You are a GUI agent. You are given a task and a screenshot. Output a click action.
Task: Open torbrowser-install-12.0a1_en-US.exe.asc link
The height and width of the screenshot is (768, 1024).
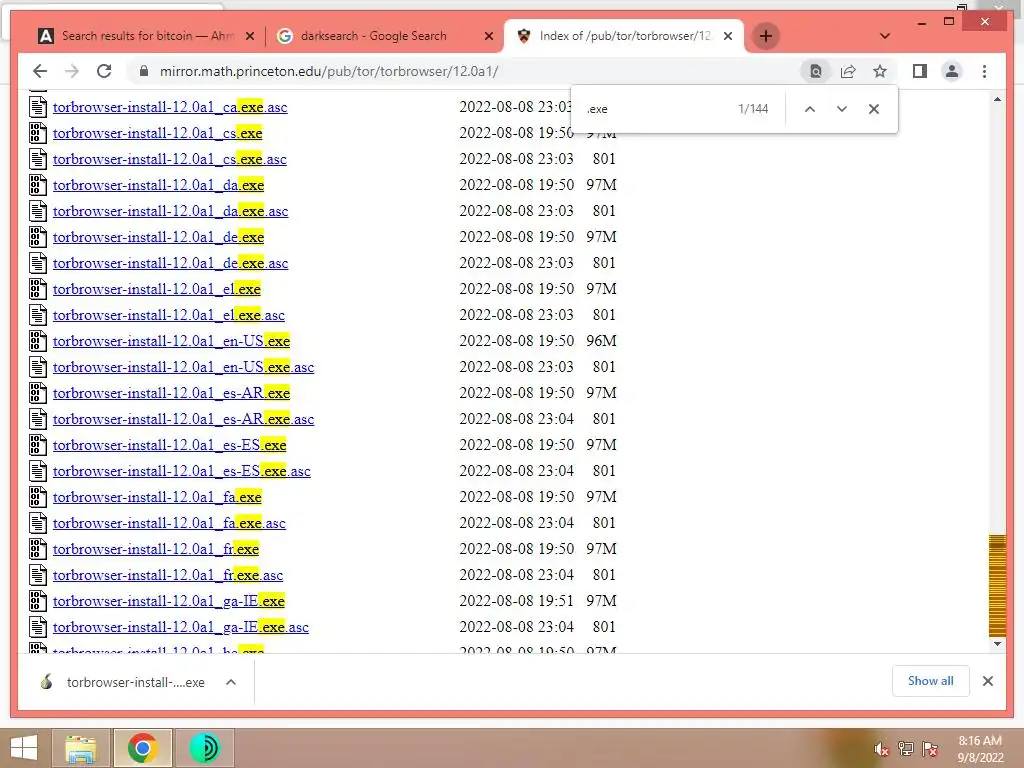(x=184, y=367)
